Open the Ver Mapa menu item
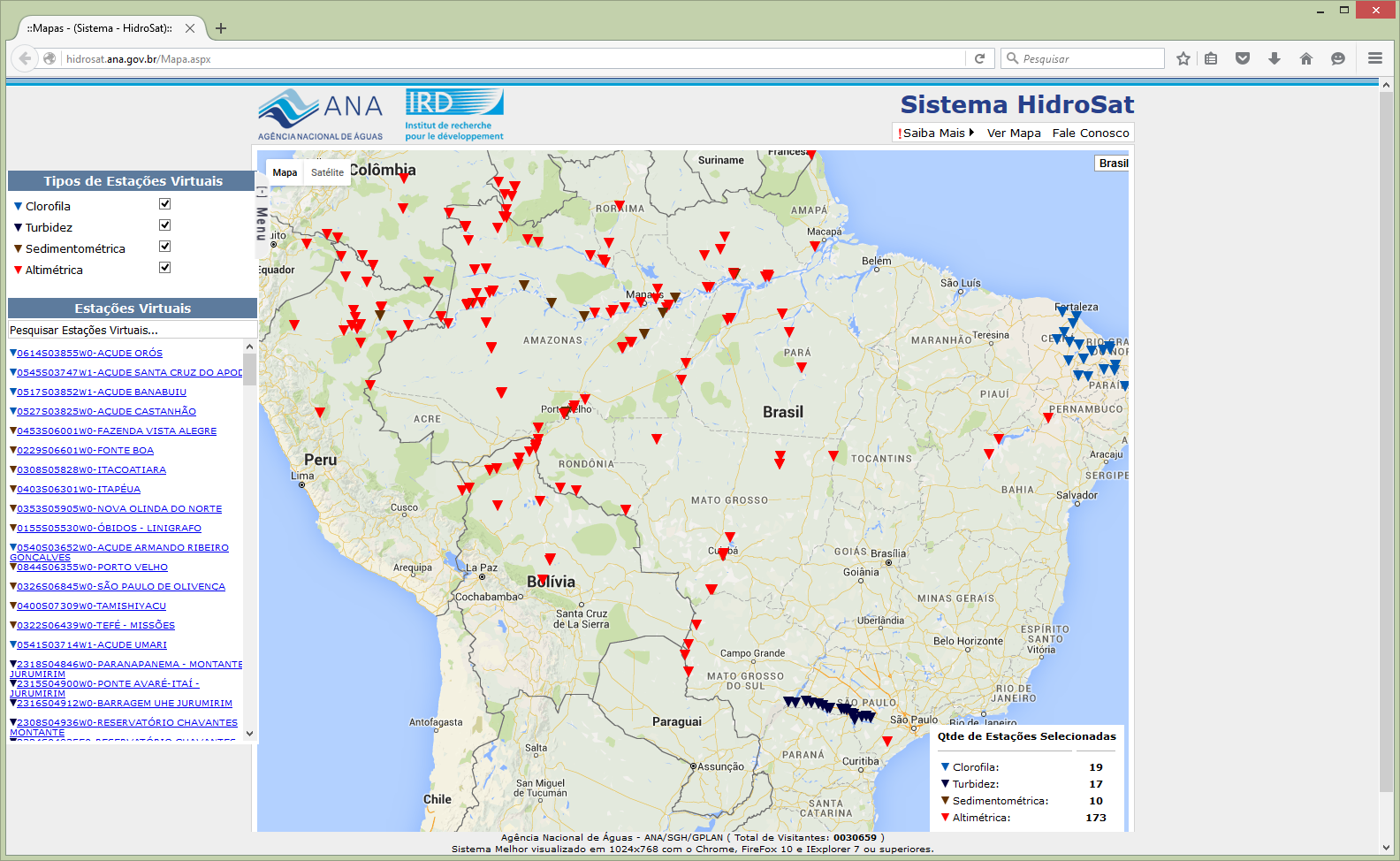The width and height of the screenshot is (1400, 861). tap(1013, 133)
